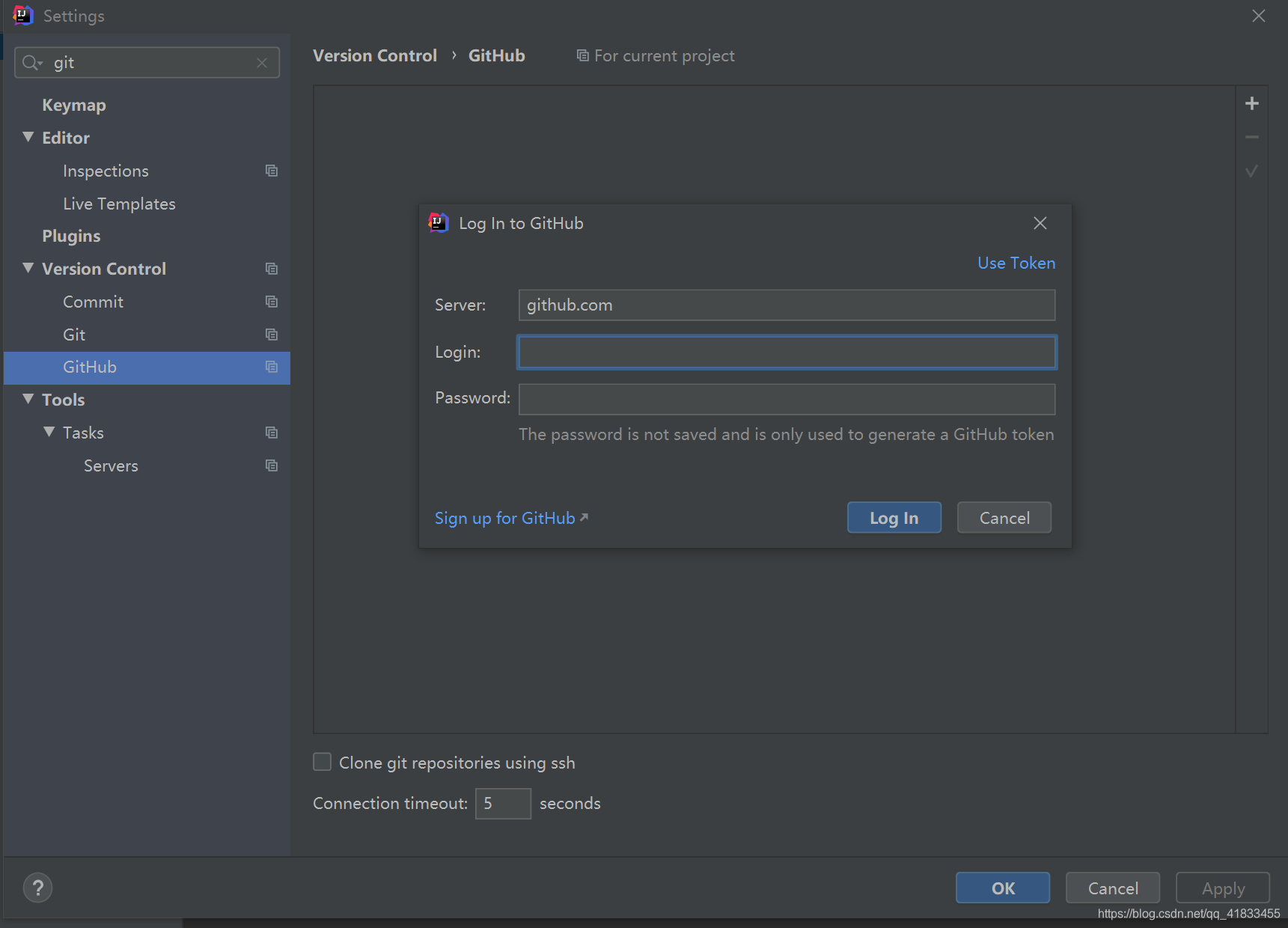Viewport: 1288px width, 928px height.
Task: Collapse the Version Control tree node
Action: tap(28, 268)
